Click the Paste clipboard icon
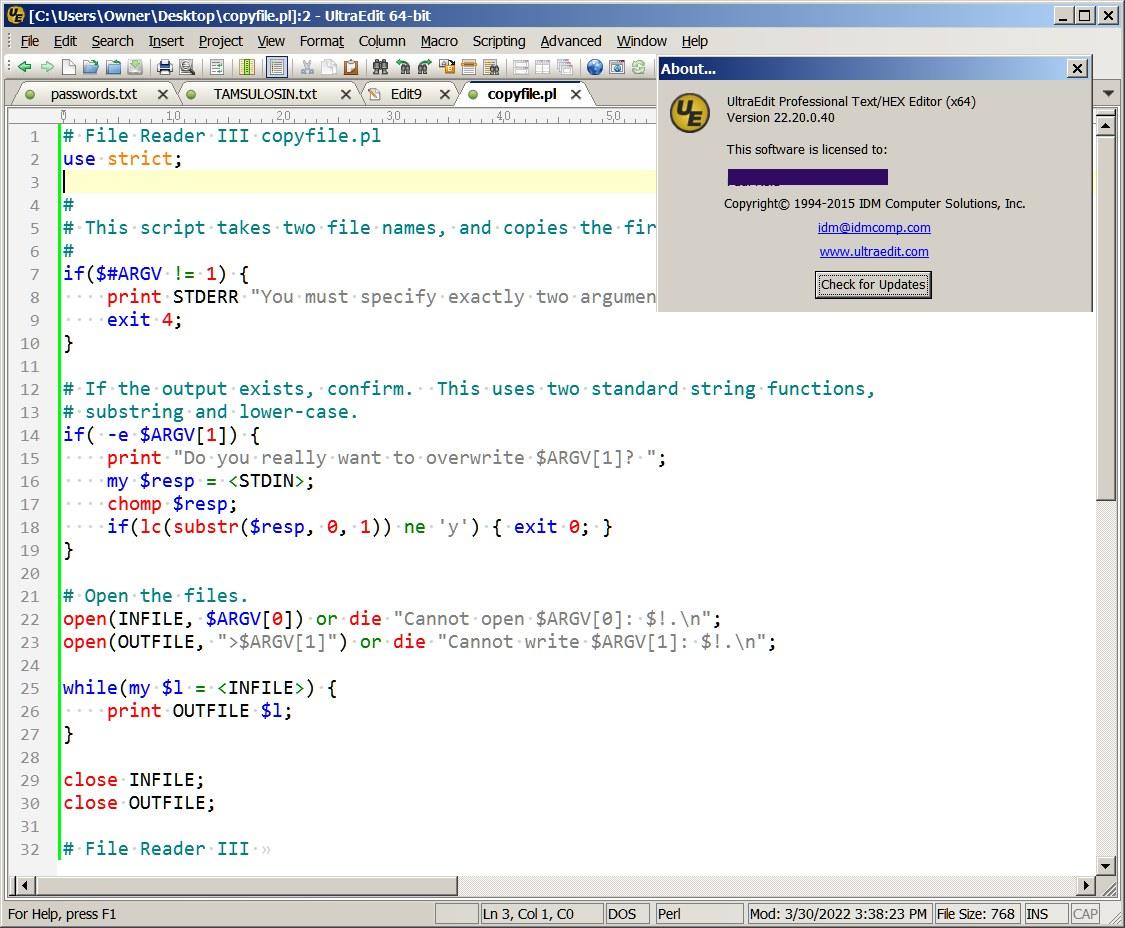The height and width of the screenshot is (928, 1125). point(351,67)
